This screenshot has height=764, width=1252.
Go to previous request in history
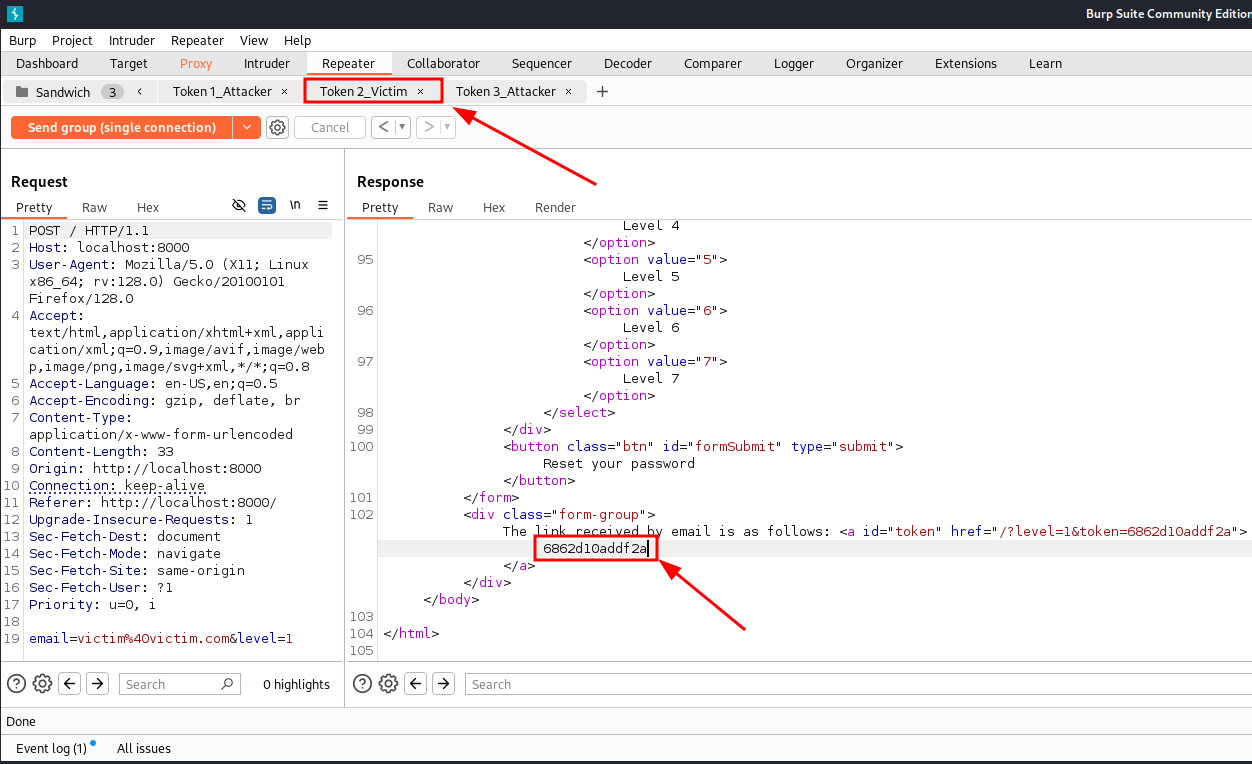[x=383, y=127]
